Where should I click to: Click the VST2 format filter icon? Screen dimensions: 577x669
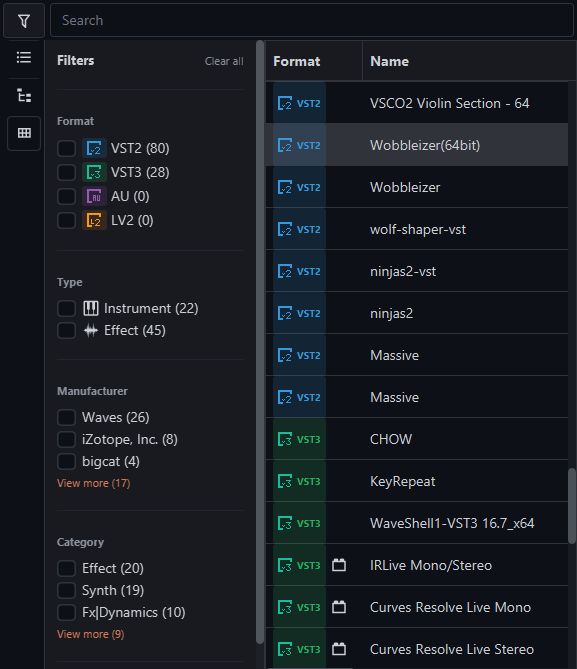coord(94,148)
